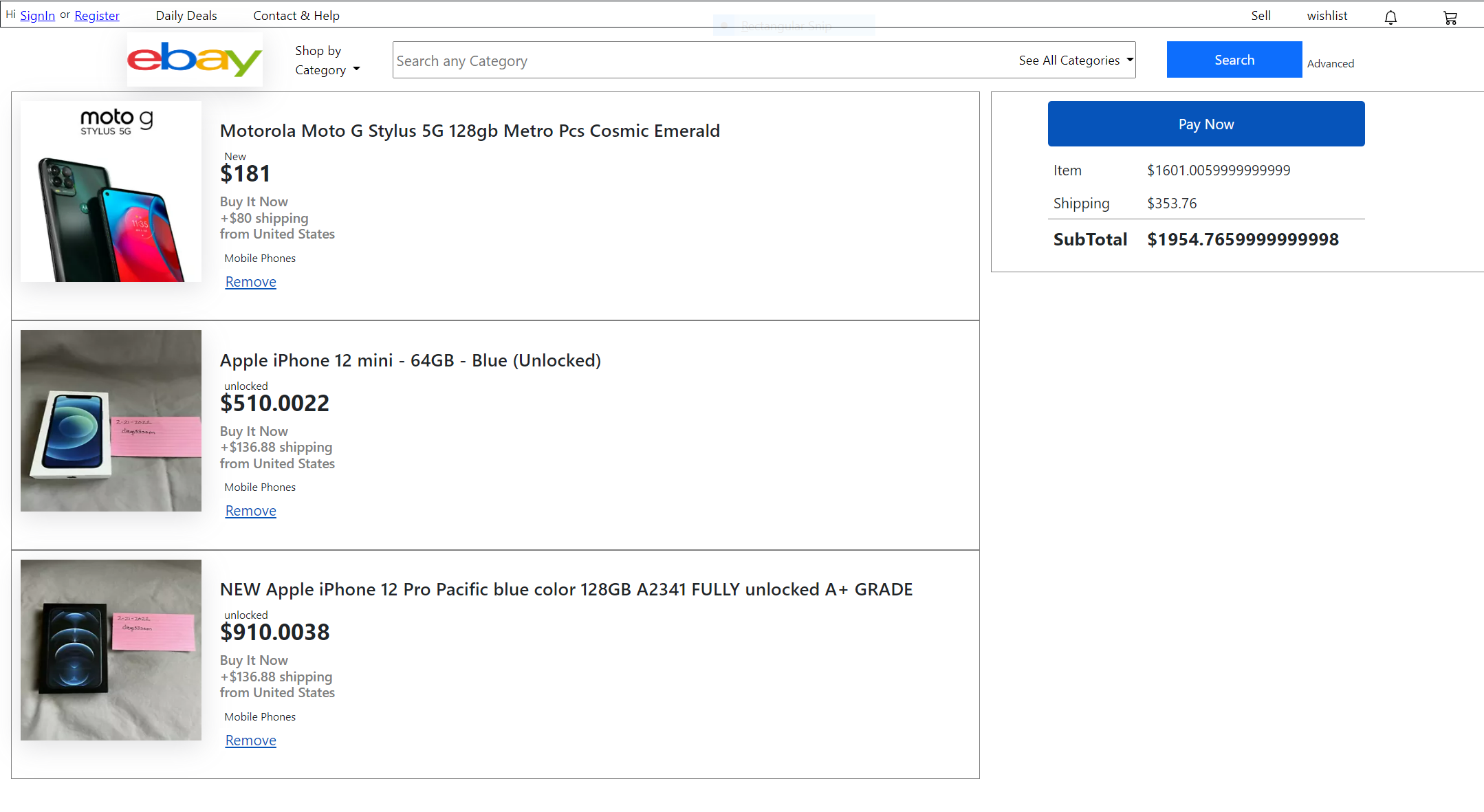The width and height of the screenshot is (1484, 812).
Task: Open the Advanced search link
Action: 1330,63
